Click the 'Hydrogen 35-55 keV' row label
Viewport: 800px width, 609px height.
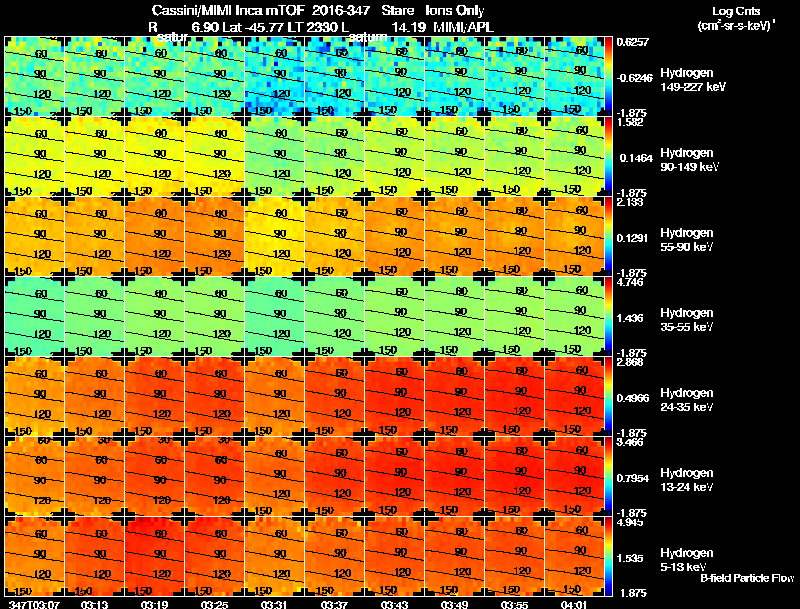[x=687, y=320]
